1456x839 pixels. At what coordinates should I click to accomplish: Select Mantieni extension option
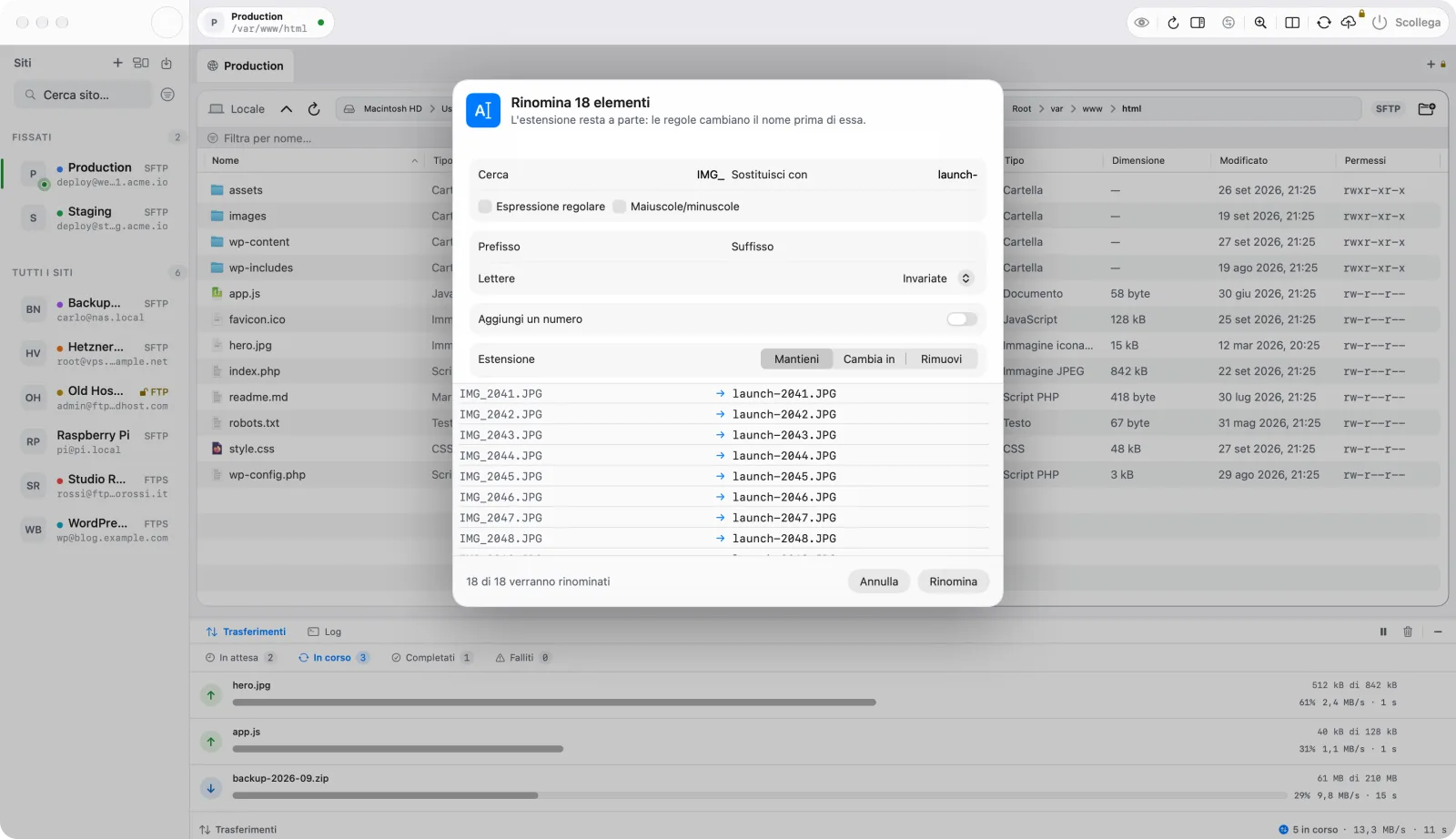tap(796, 359)
